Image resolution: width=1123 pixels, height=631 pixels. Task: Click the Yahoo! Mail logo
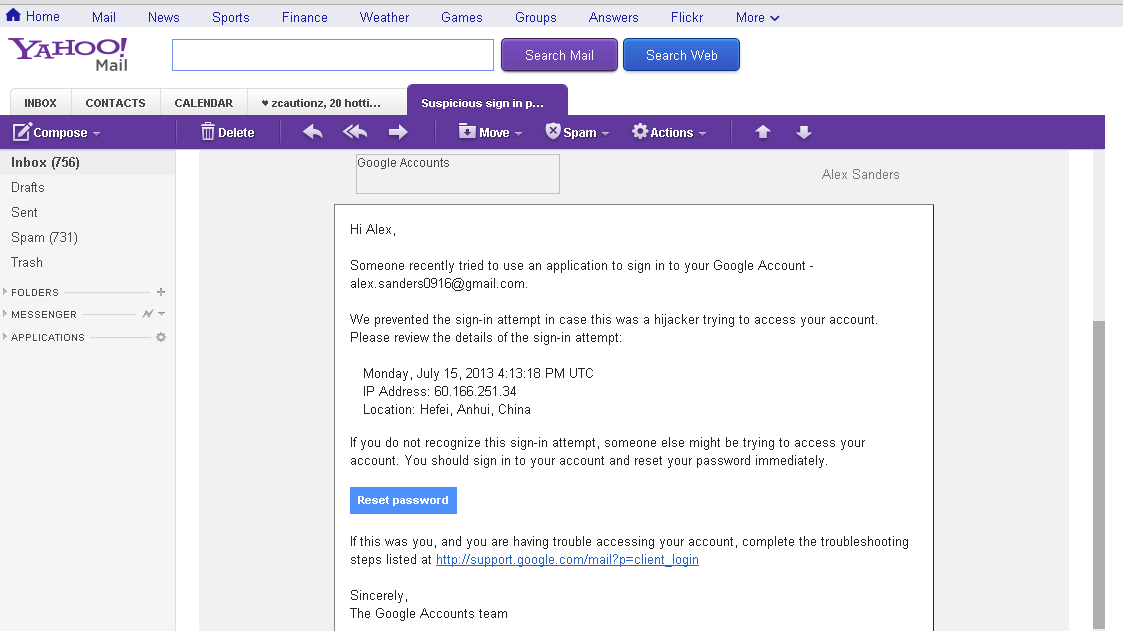click(68, 55)
